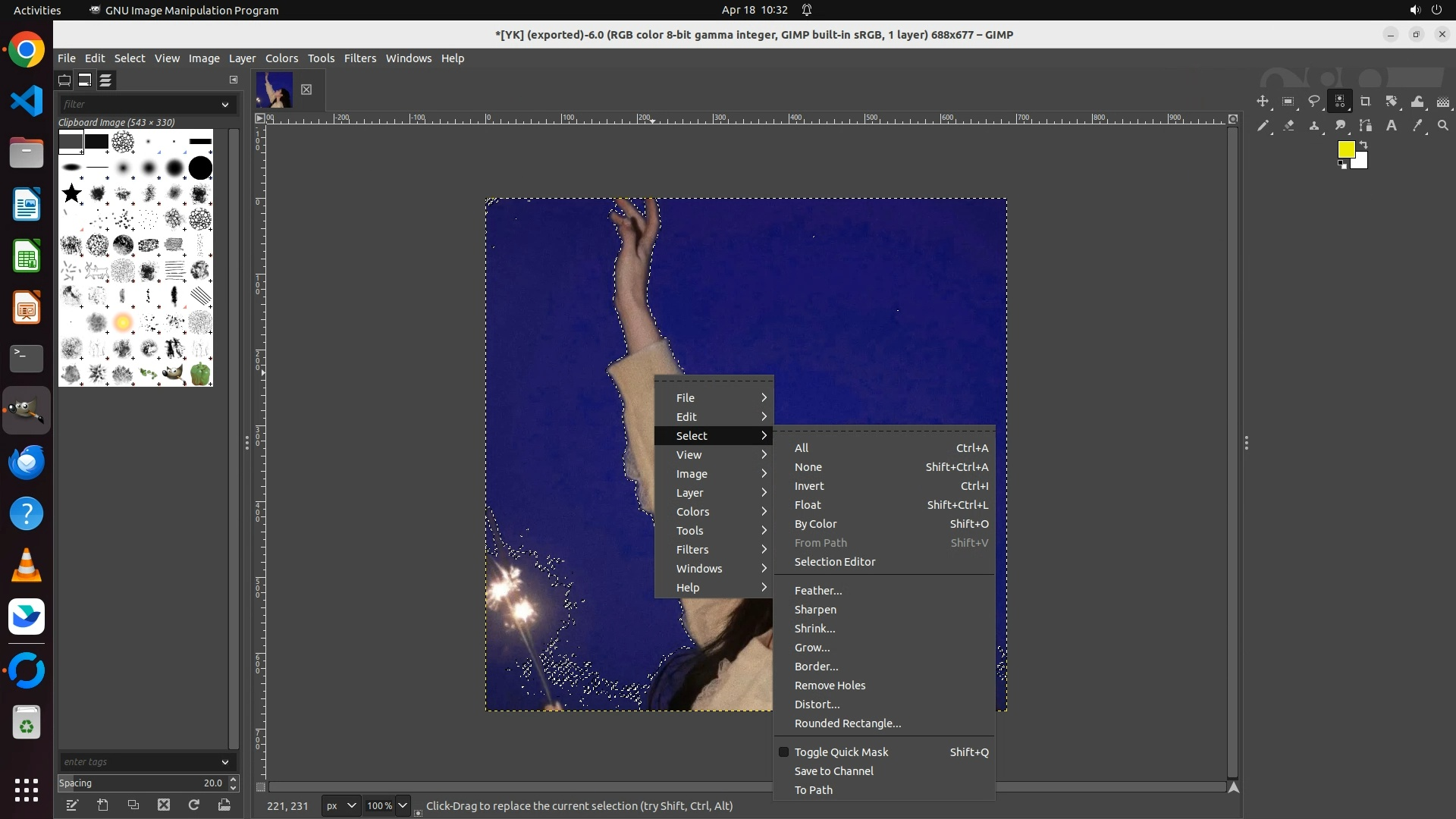Click the green pepper brush thumbnail
Viewport: 1456px width, 819px height.
(x=200, y=374)
